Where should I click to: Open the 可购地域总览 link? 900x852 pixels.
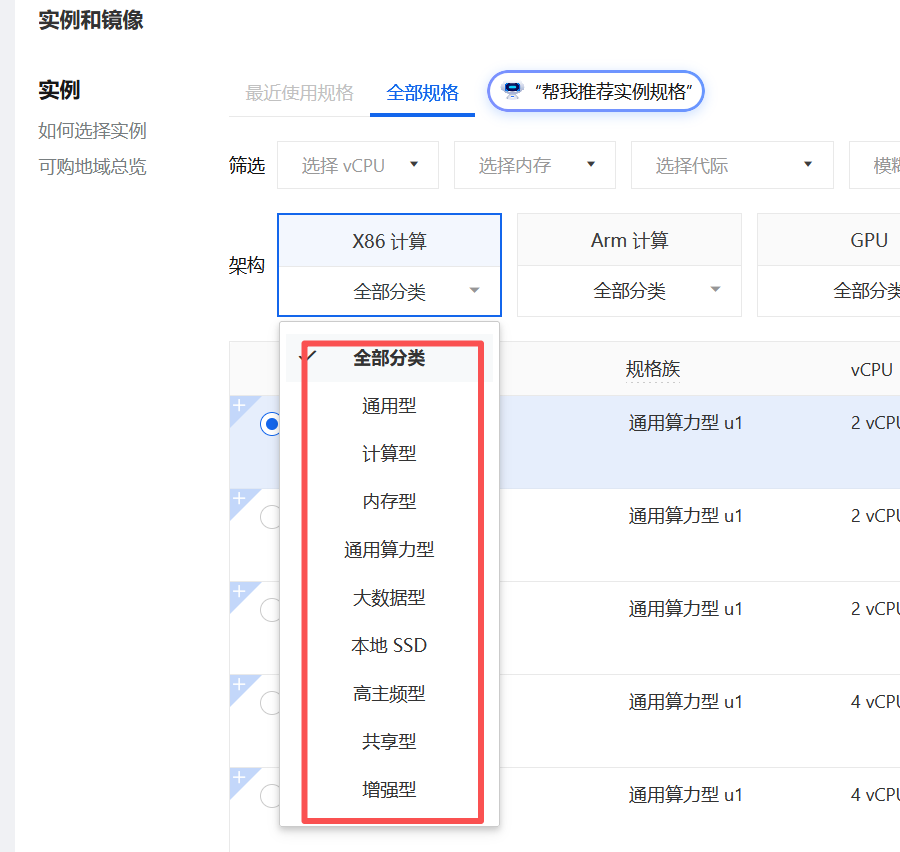tap(92, 166)
